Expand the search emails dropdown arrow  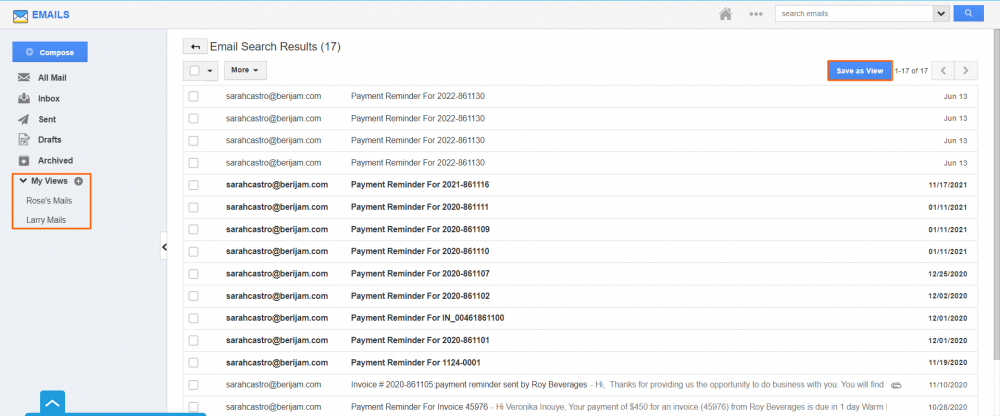941,14
